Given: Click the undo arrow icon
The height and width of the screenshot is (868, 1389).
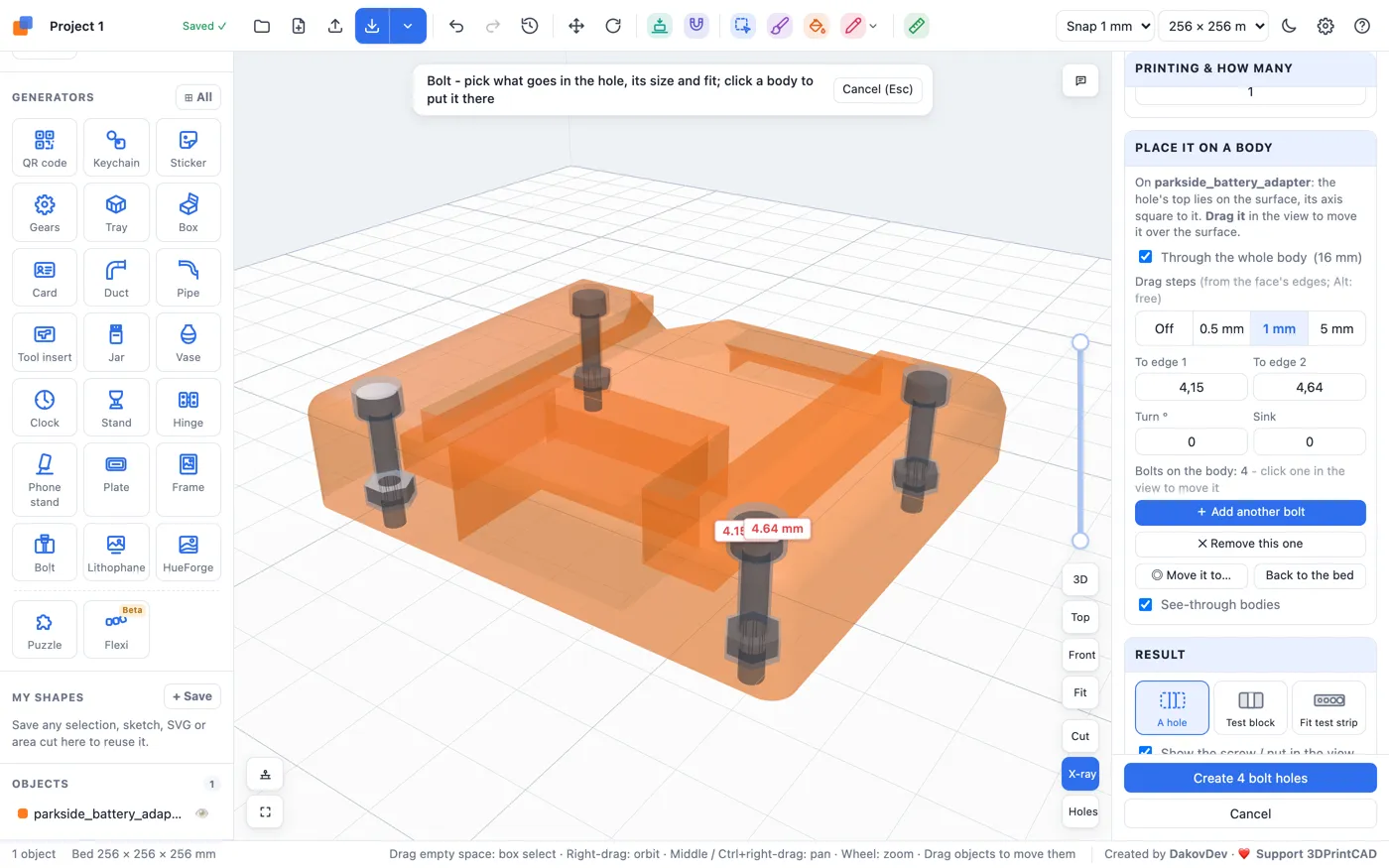Looking at the screenshot, I should 456,26.
